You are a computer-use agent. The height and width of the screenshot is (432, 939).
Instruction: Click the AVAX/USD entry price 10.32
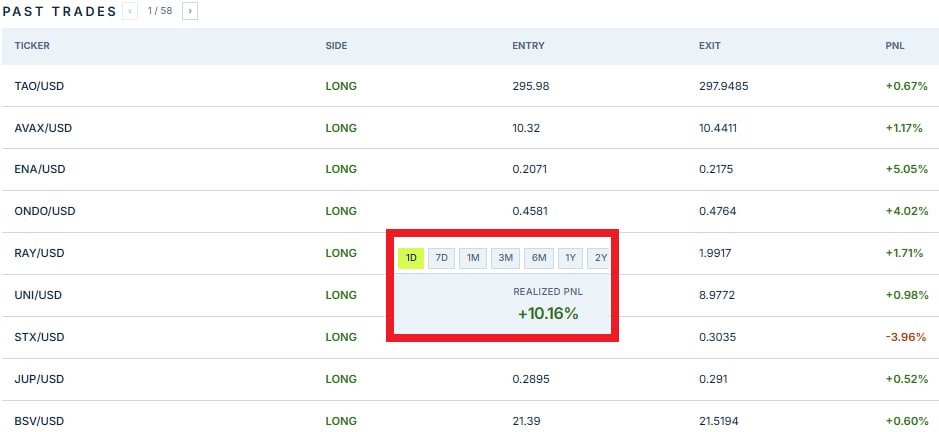526,128
